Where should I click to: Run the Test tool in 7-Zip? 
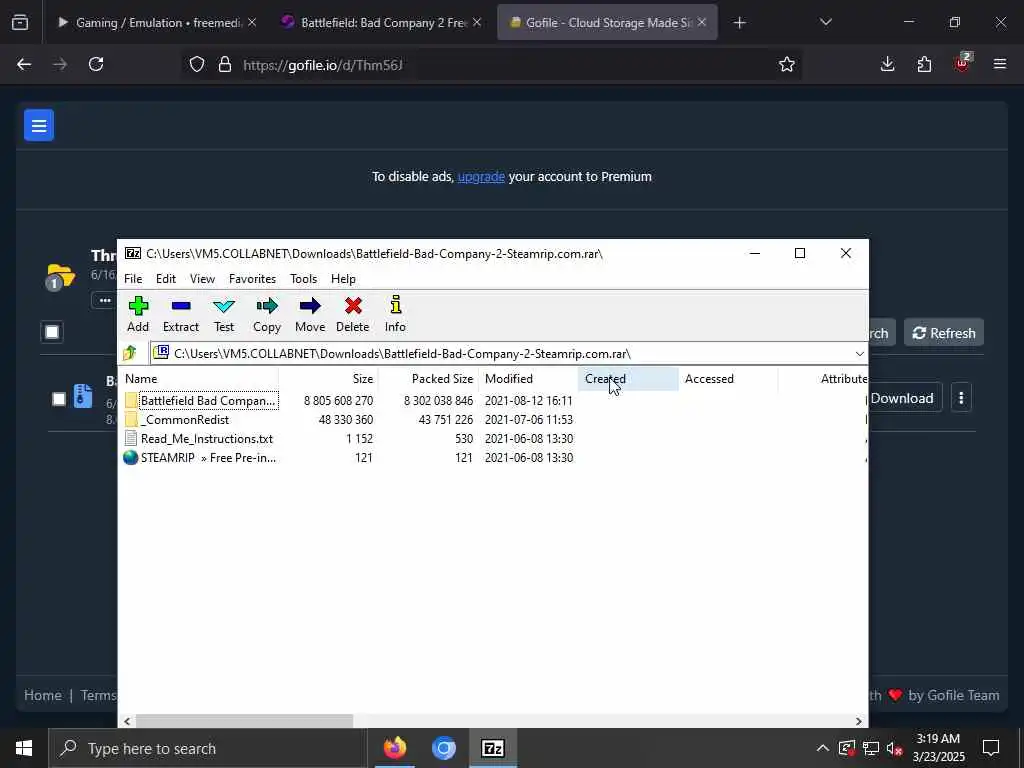[223, 314]
